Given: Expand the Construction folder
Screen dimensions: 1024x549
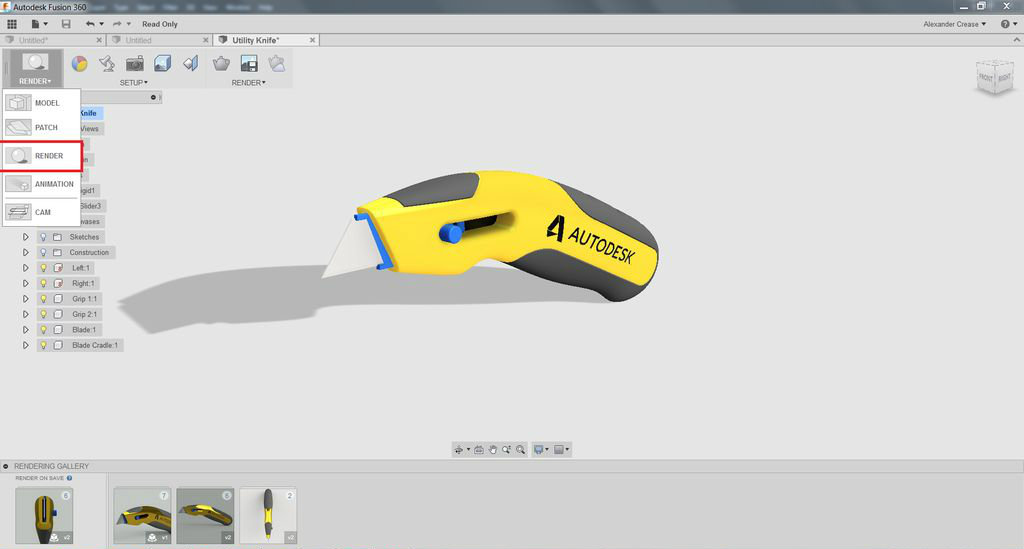Looking at the screenshot, I should click(x=25, y=253).
